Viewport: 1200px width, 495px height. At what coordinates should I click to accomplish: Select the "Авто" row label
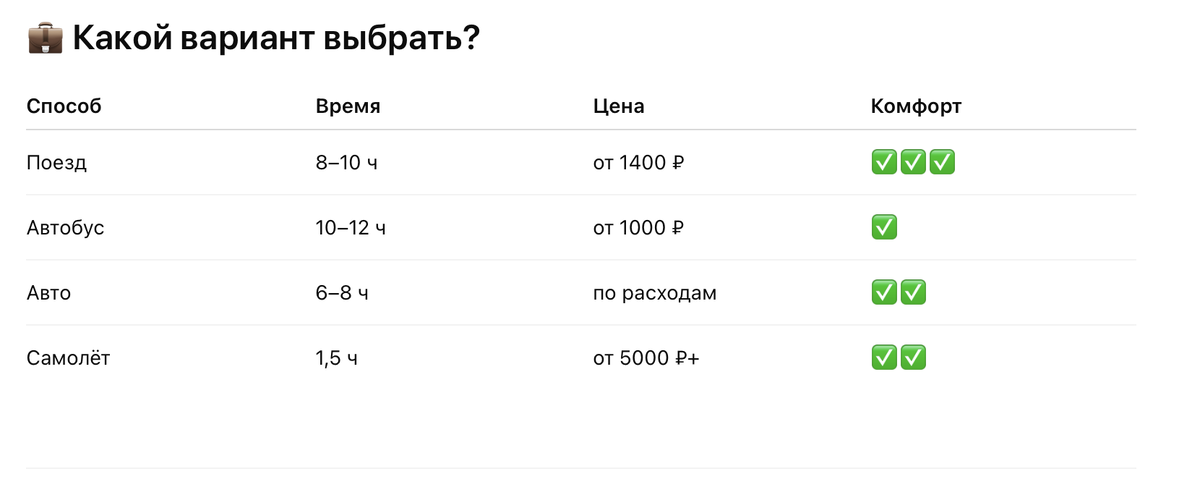[49, 293]
